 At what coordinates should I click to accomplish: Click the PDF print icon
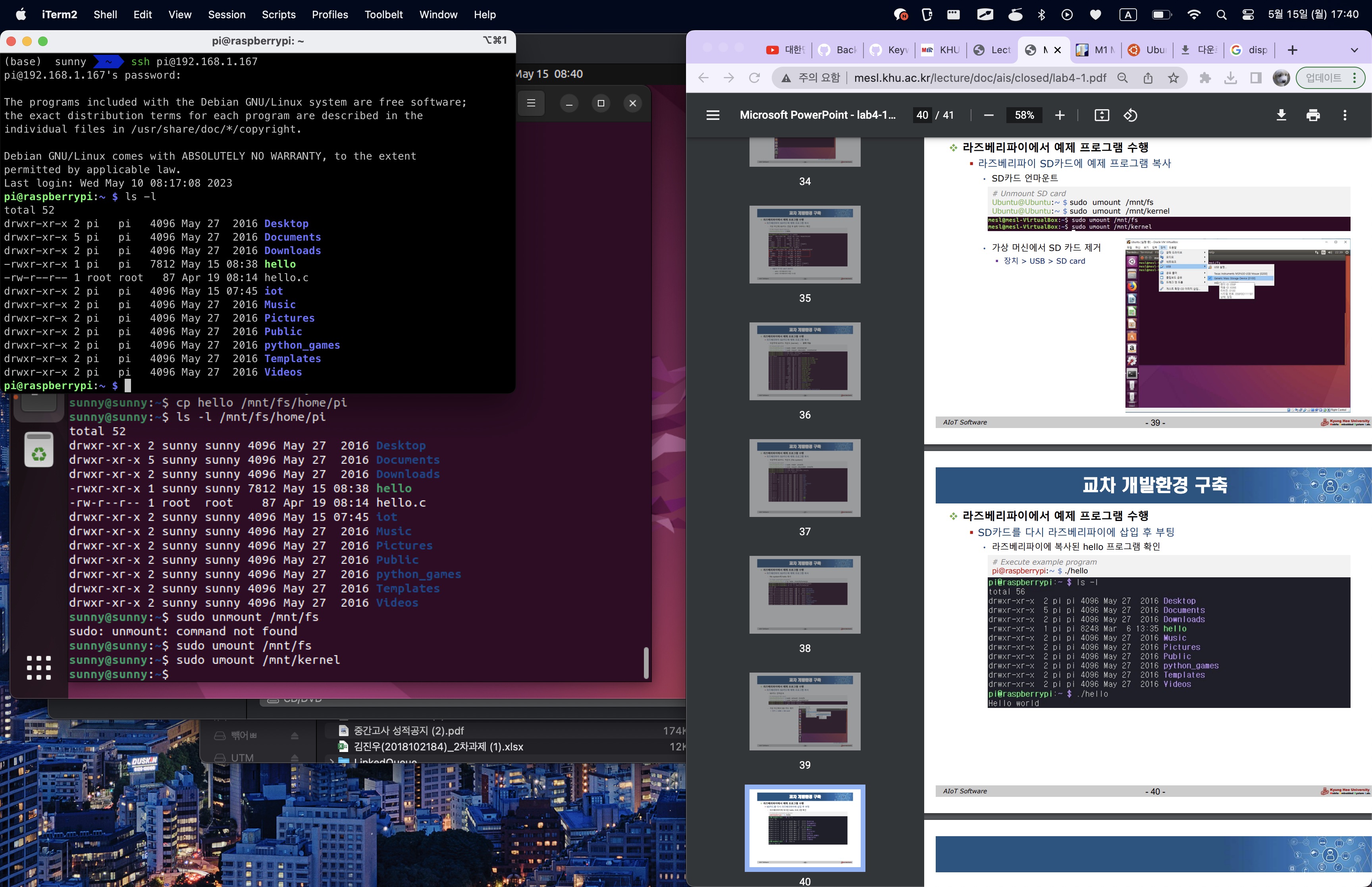(x=1313, y=115)
